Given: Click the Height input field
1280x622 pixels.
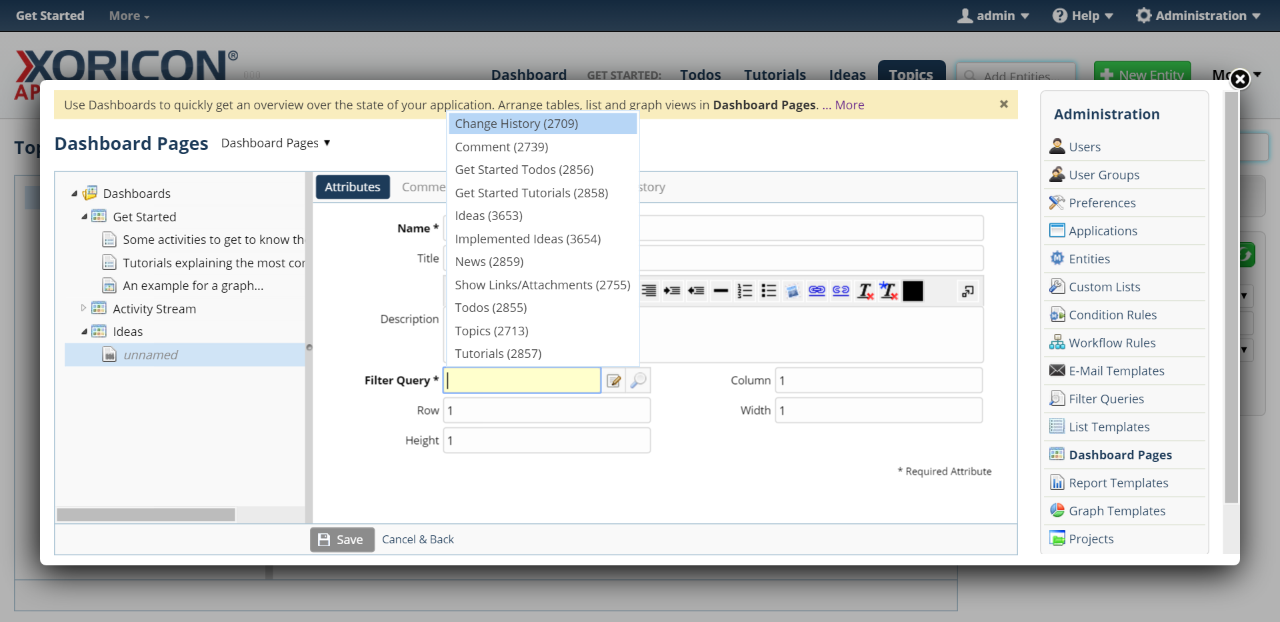Looking at the screenshot, I should coord(547,441).
